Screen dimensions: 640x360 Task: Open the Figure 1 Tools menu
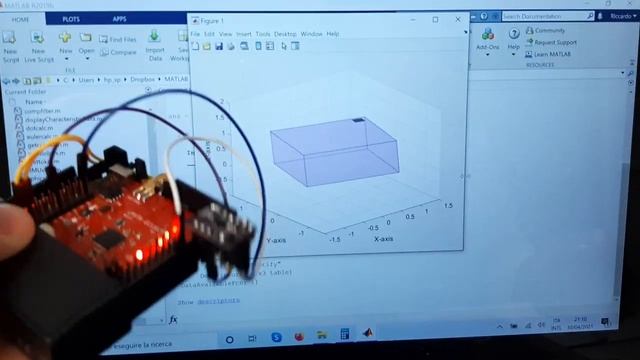pos(263,34)
